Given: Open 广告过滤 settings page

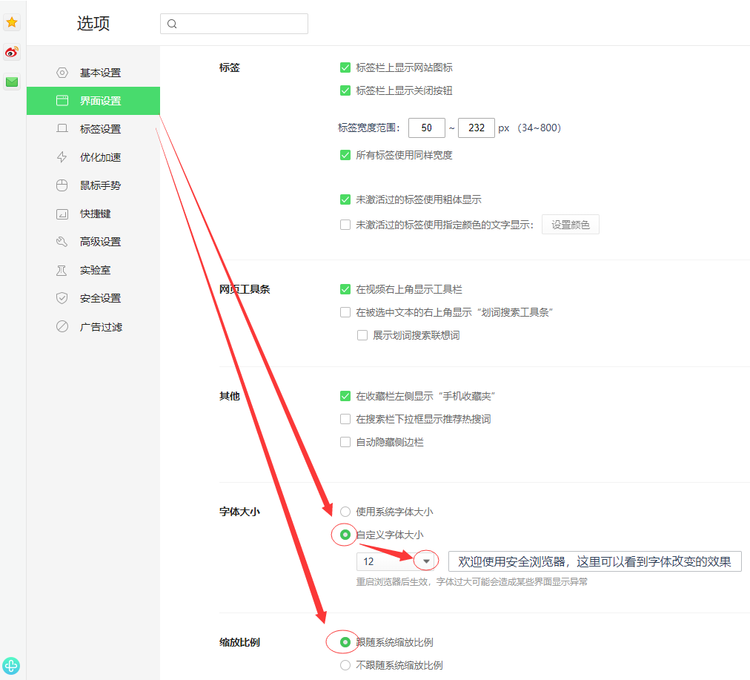Looking at the screenshot, I should 100,327.
